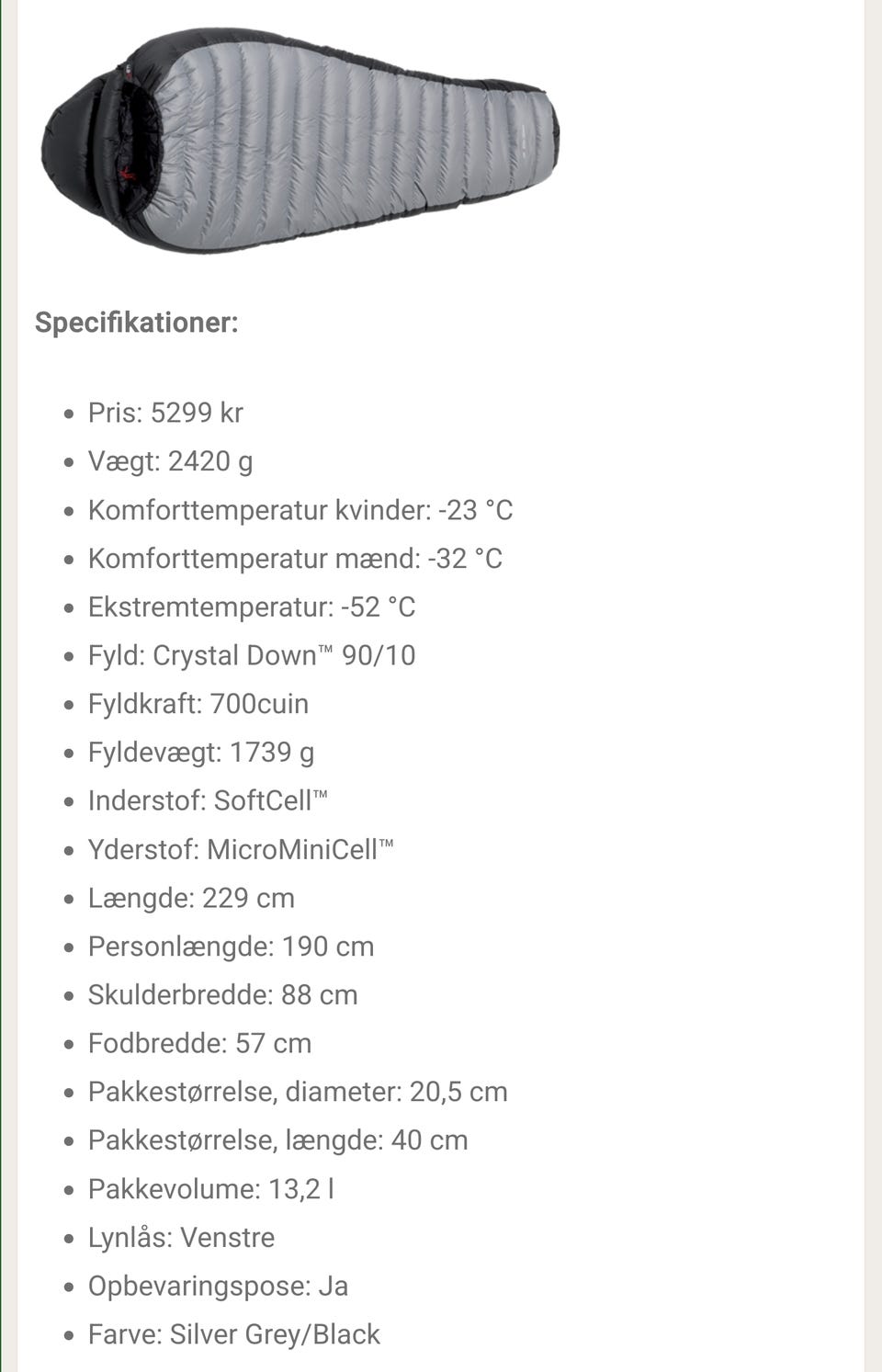Click the Pakkevolume 13,2 l entry
The image size is (882, 1372).
click(x=210, y=1189)
